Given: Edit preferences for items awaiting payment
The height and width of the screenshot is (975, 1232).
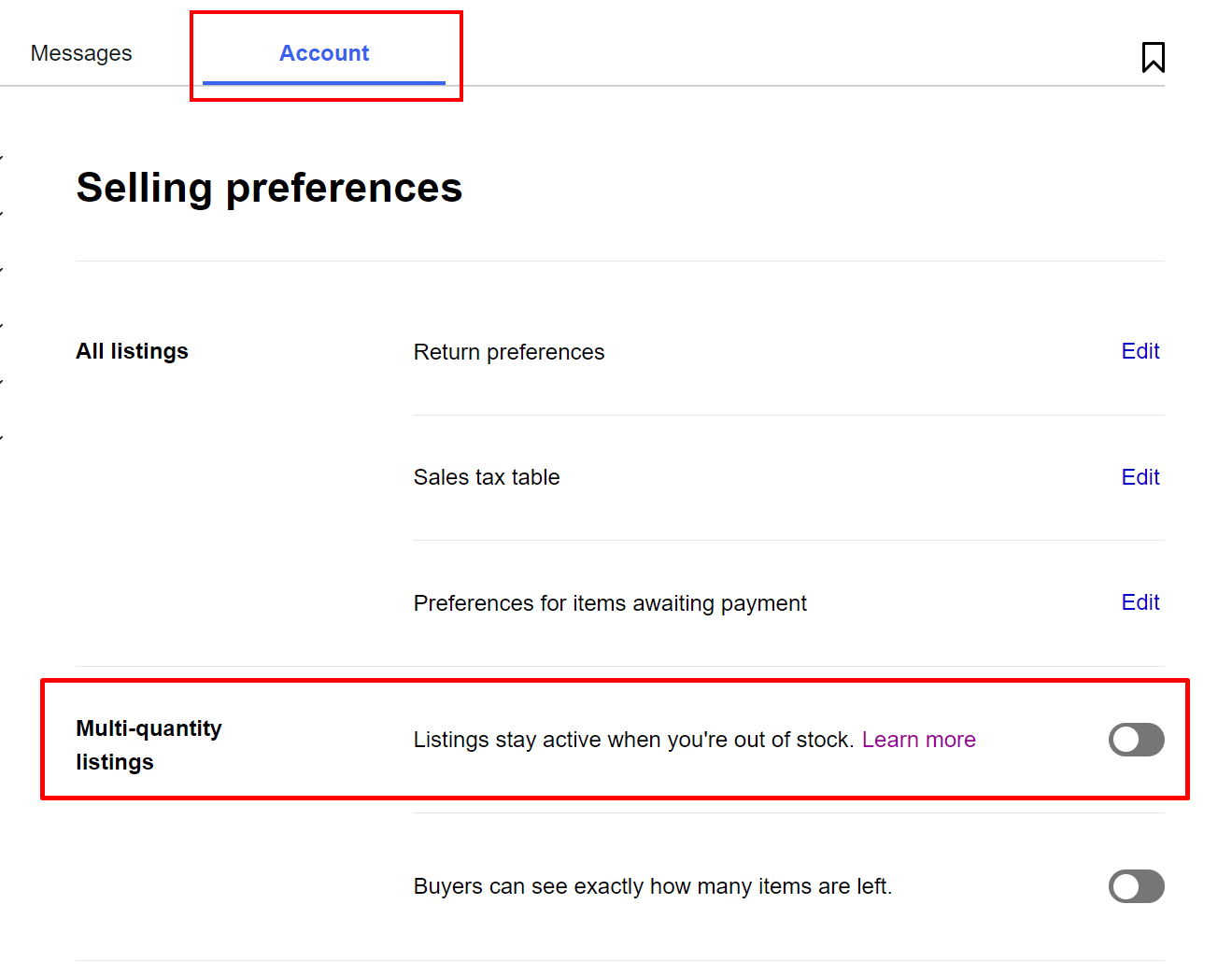Looking at the screenshot, I should point(1140,602).
